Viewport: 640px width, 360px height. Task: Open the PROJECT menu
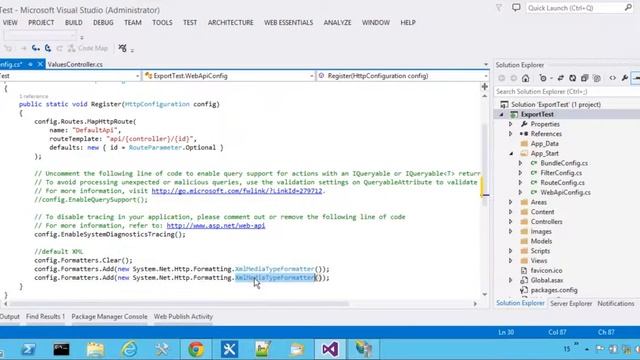click(41, 23)
